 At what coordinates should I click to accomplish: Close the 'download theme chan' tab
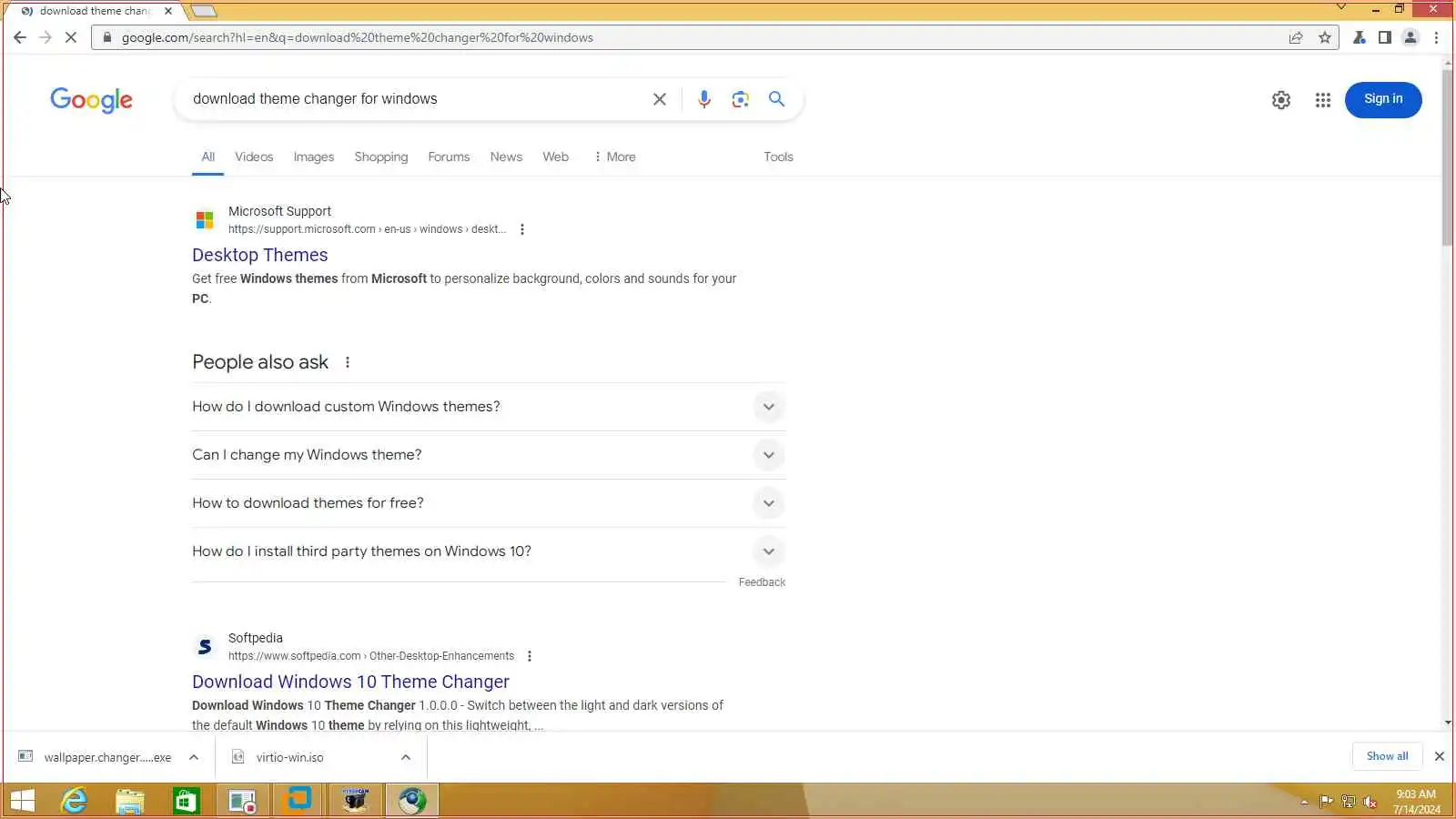pyautogui.click(x=168, y=11)
